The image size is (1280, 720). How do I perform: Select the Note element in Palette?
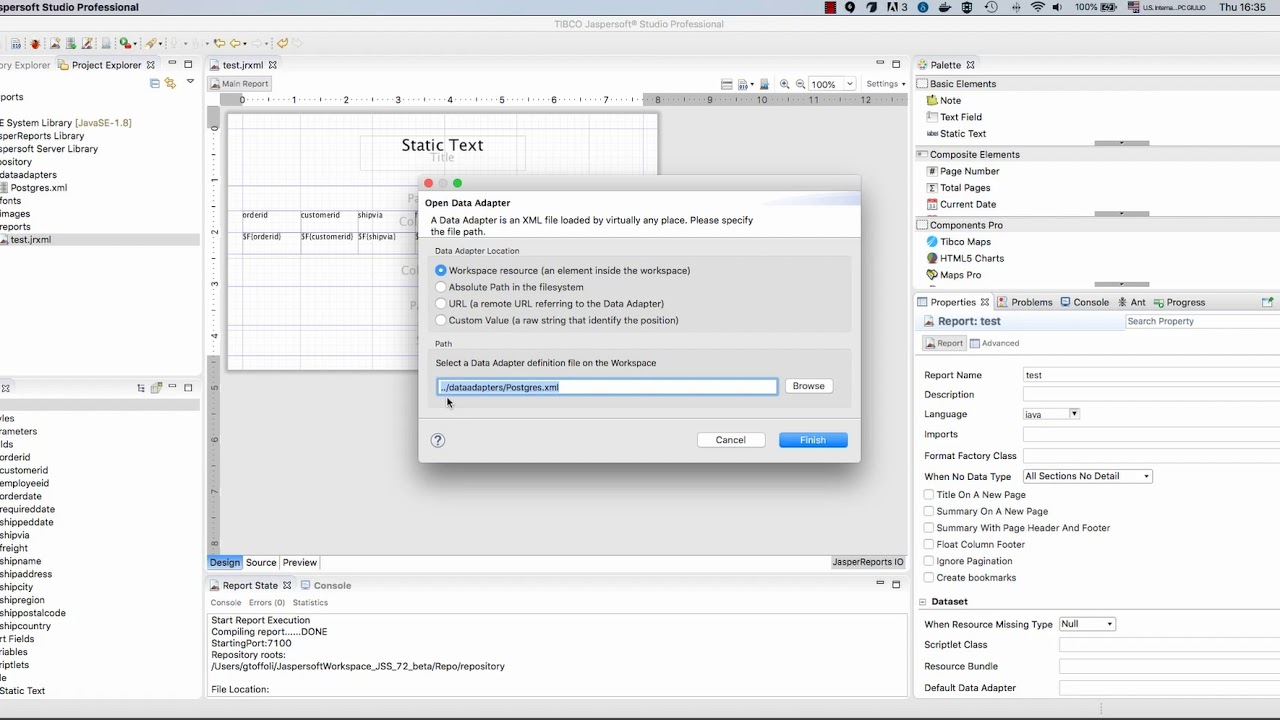tap(944, 100)
